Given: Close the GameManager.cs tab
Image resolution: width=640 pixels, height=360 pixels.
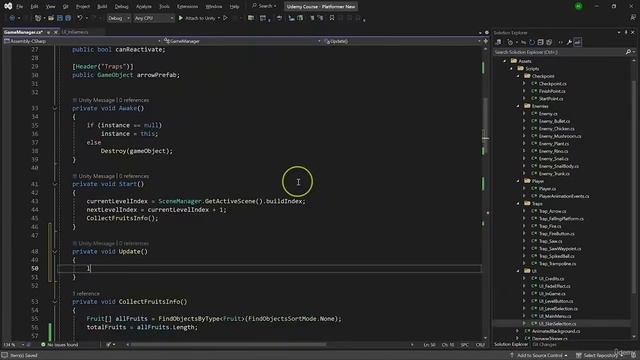Looking at the screenshot, I should click(x=56, y=32).
